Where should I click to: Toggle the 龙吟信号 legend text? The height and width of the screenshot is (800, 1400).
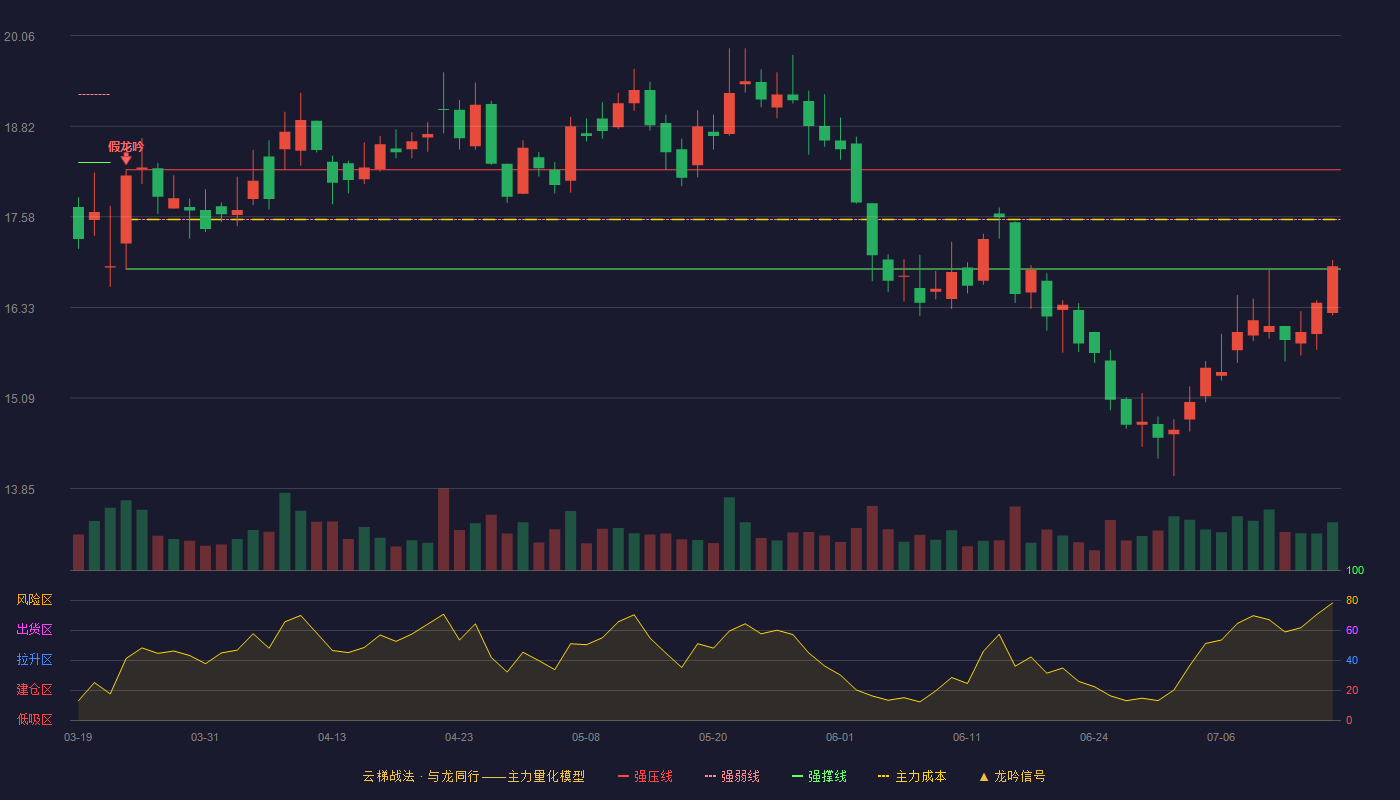(x=1020, y=776)
